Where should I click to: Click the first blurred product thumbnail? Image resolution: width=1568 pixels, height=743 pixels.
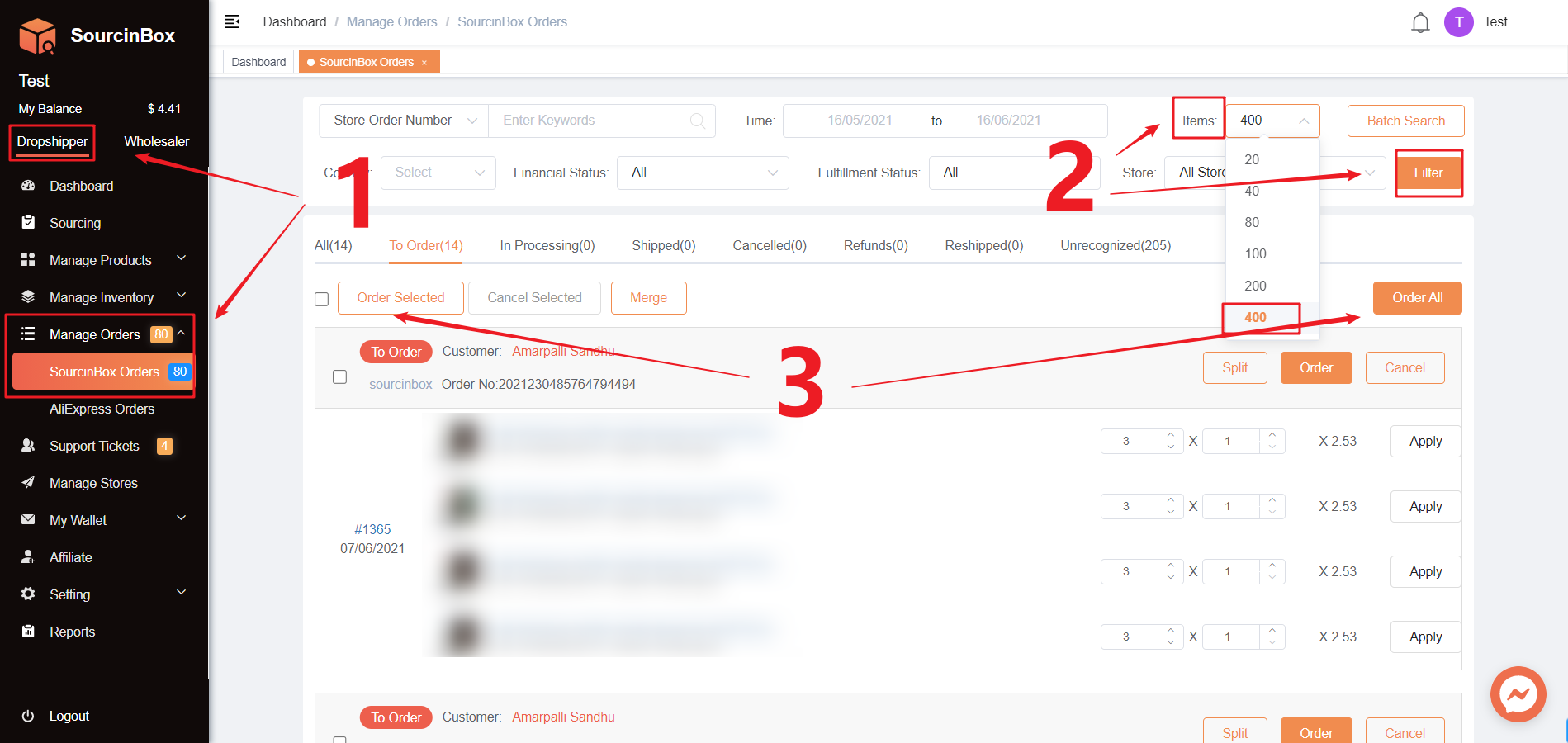(x=463, y=439)
